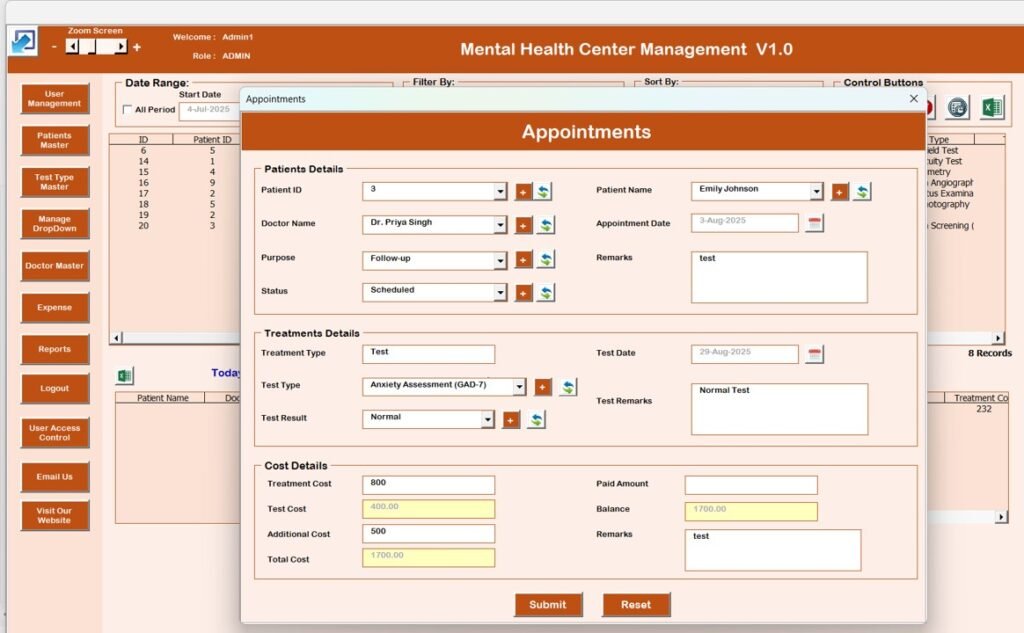Open the Appointment Date calendar picker
This screenshot has height=633, width=1024.
815,224
